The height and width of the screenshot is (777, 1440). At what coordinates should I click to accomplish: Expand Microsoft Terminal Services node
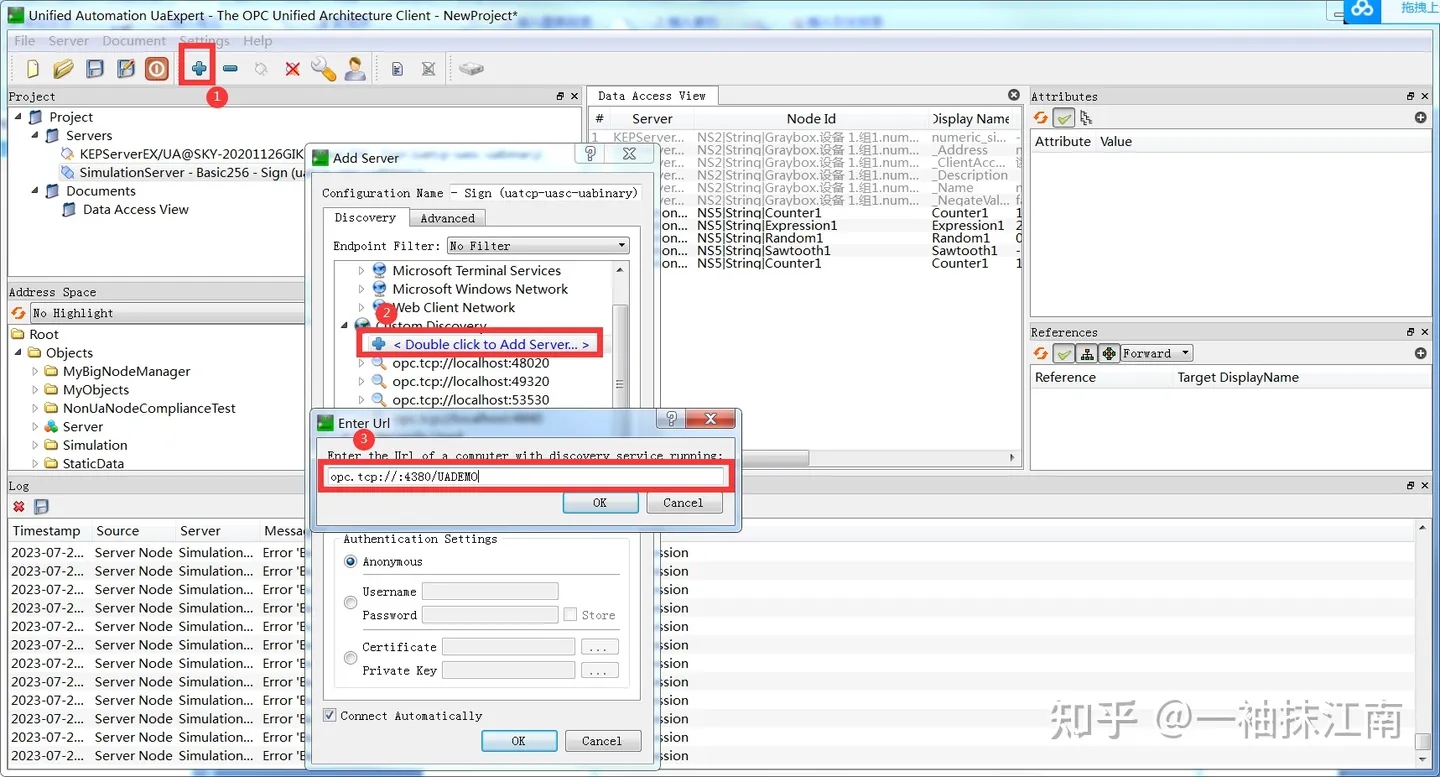tap(362, 271)
